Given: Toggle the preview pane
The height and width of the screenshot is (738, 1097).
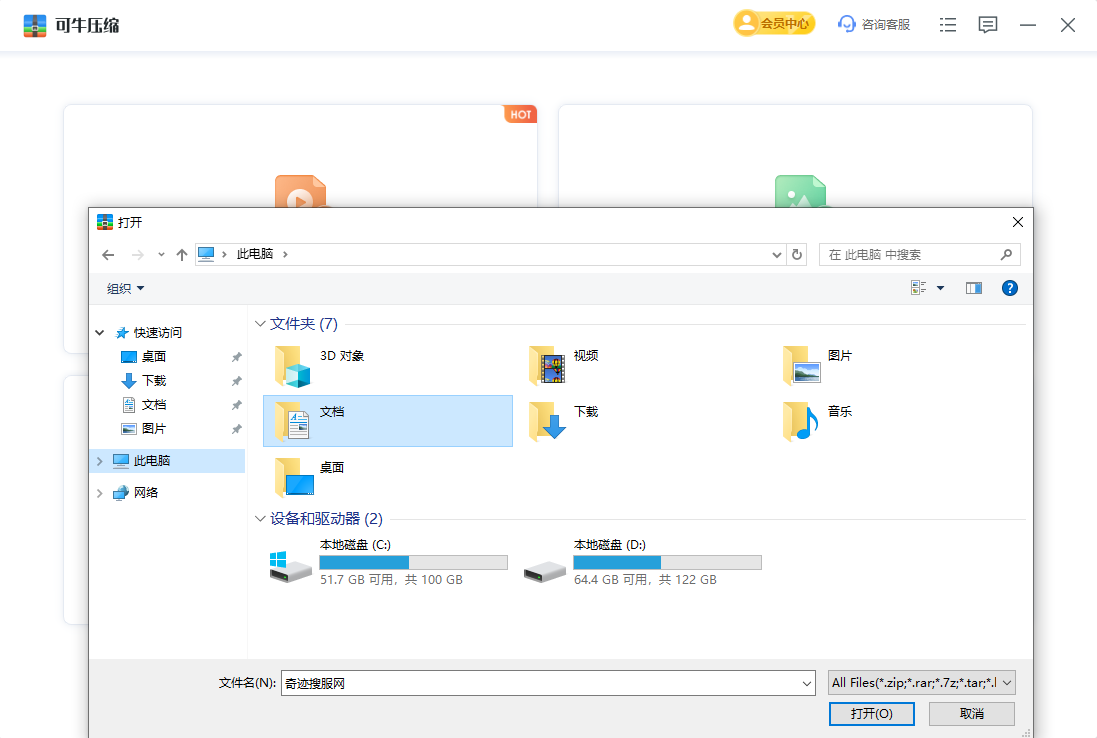Looking at the screenshot, I should pyautogui.click(x=974, y=288).
